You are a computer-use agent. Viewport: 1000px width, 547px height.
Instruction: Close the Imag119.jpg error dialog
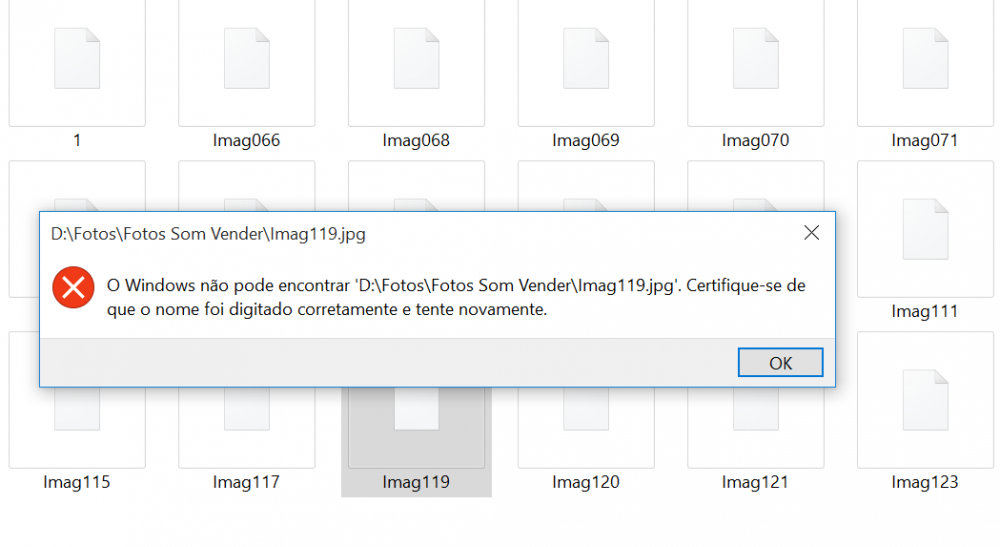pos(811,233)
